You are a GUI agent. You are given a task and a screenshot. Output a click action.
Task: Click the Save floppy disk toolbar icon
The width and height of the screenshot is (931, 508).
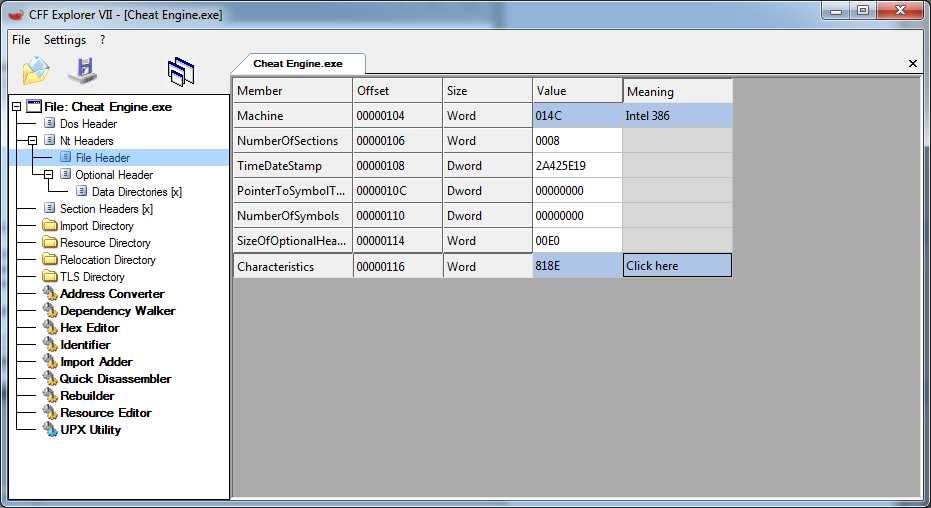coord(83,71)
